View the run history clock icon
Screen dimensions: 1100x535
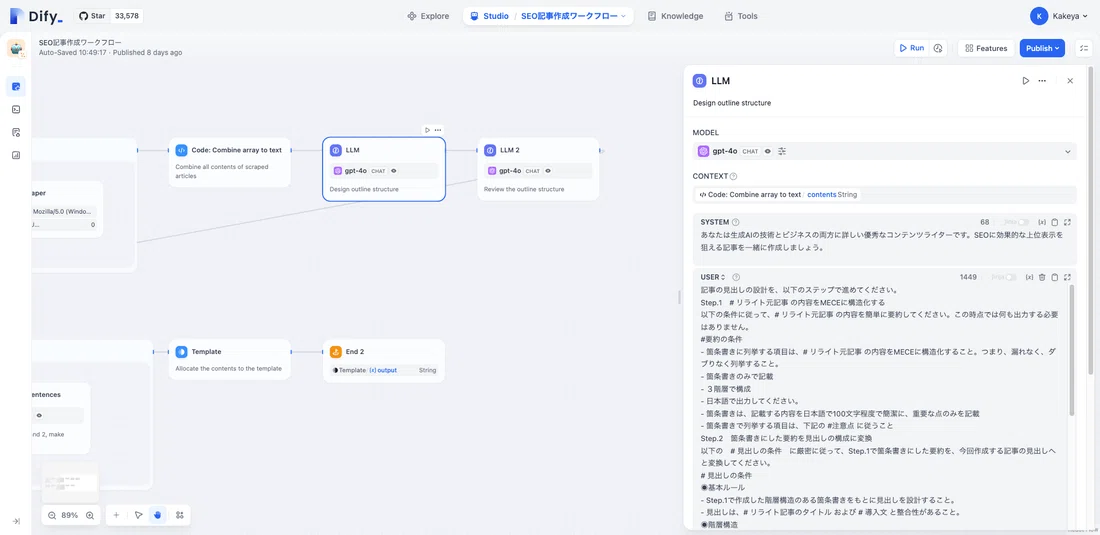click(938, 48)
